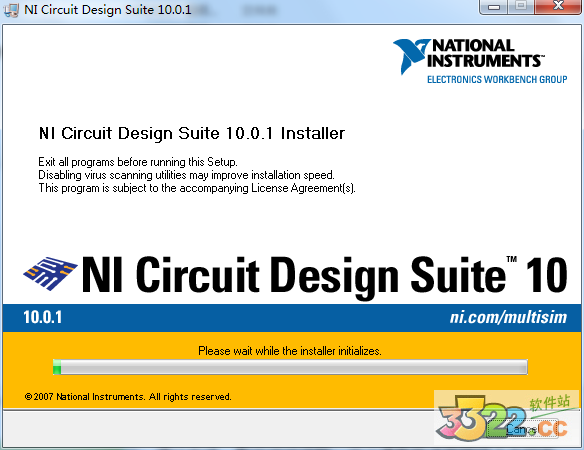
Task: Minimize the installer window
Action: [x=494, y=7]
